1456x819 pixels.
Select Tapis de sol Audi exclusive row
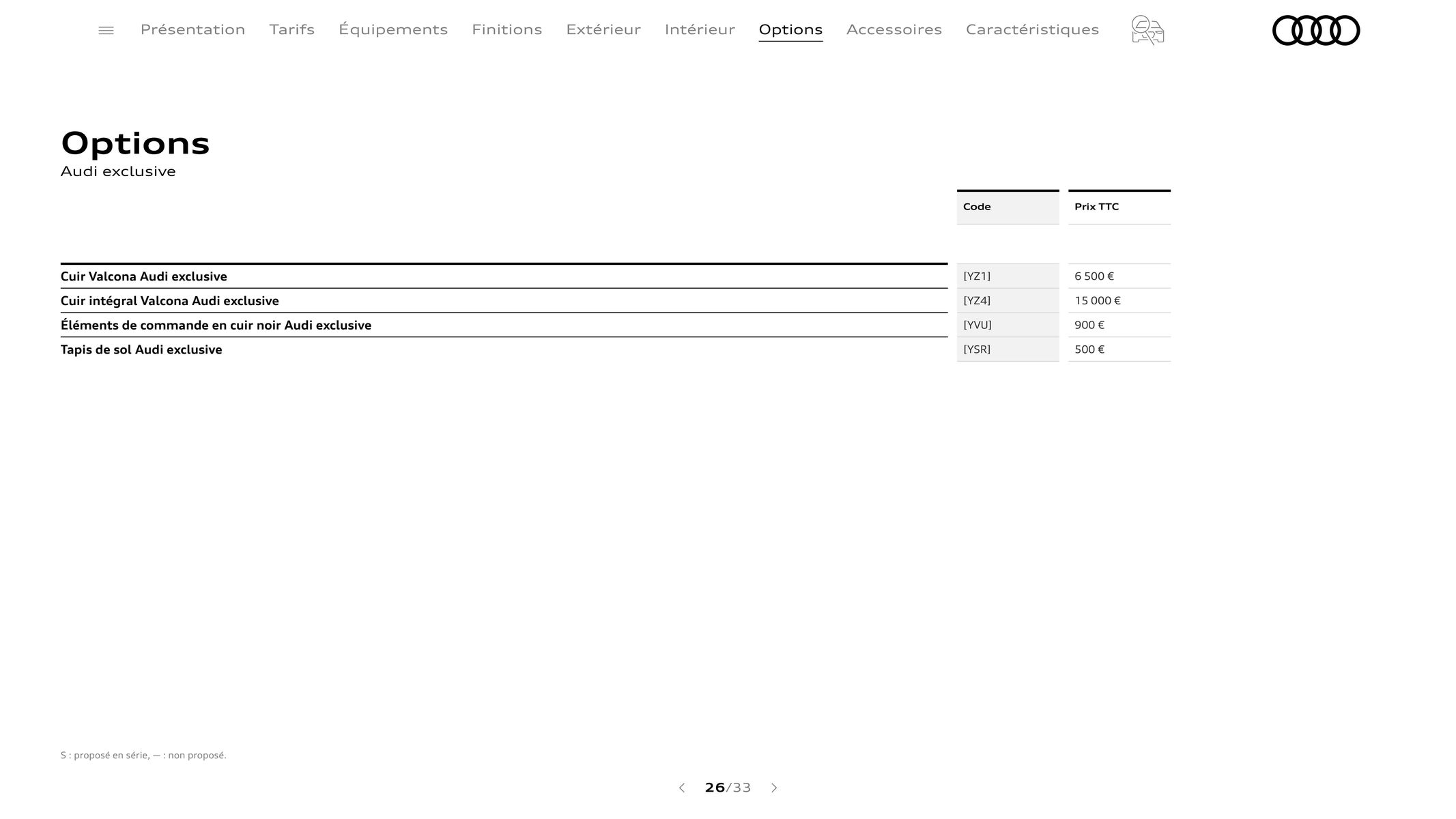tap(504, 349)
